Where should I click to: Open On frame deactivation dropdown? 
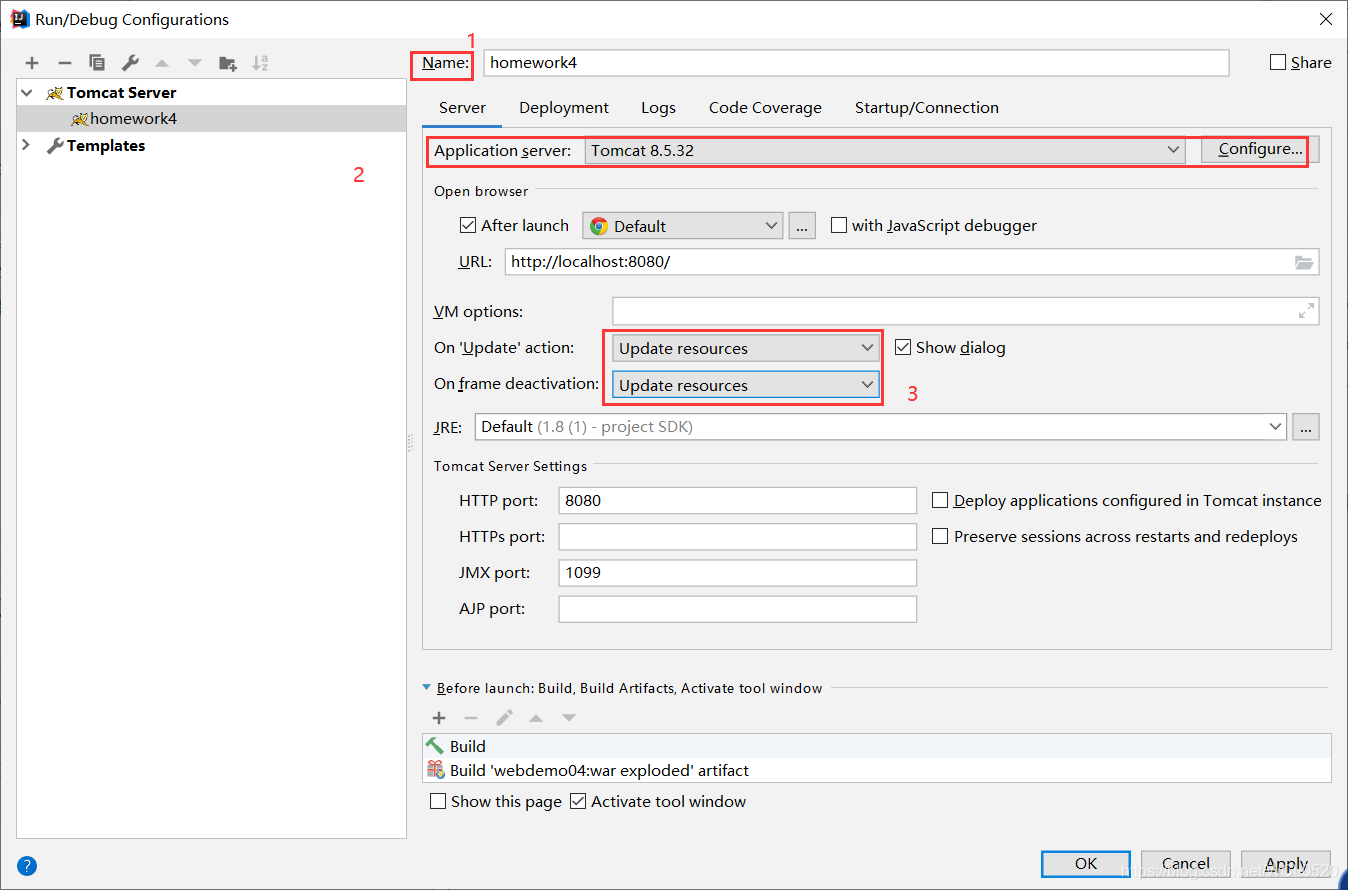click(746, 385)
